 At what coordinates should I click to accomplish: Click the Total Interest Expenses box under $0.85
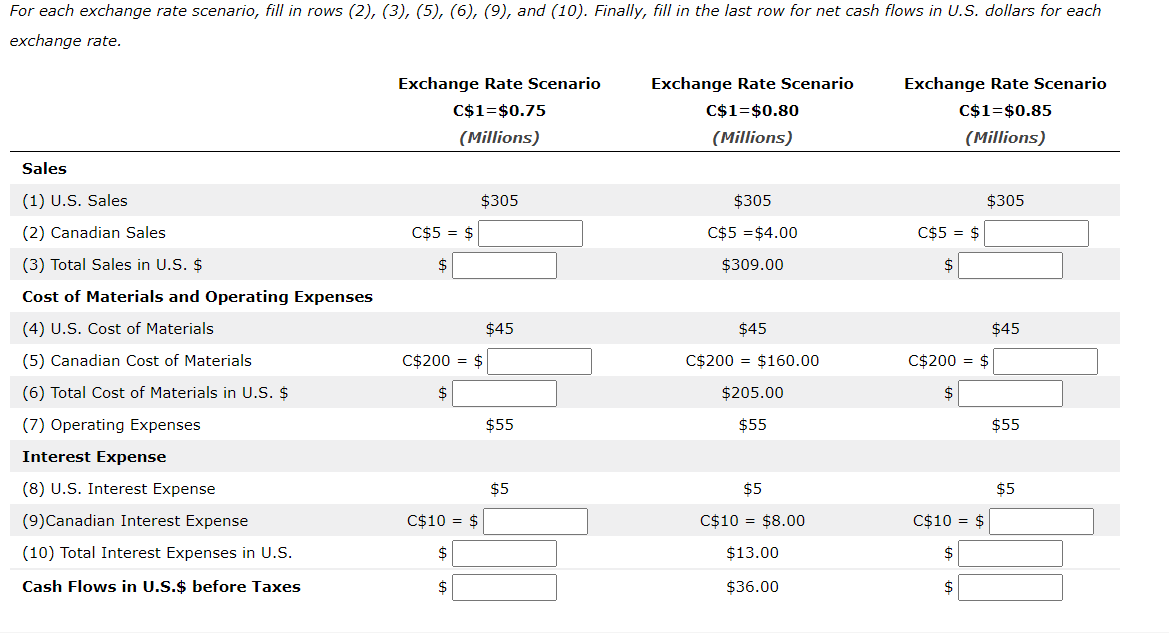pyautogui.click(x=1010, y=552)
